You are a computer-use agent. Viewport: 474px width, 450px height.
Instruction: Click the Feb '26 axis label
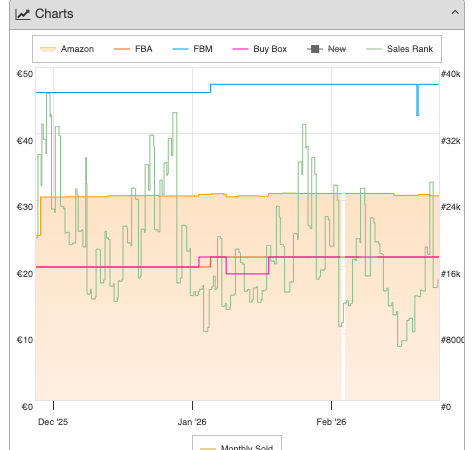coord(331,422)
